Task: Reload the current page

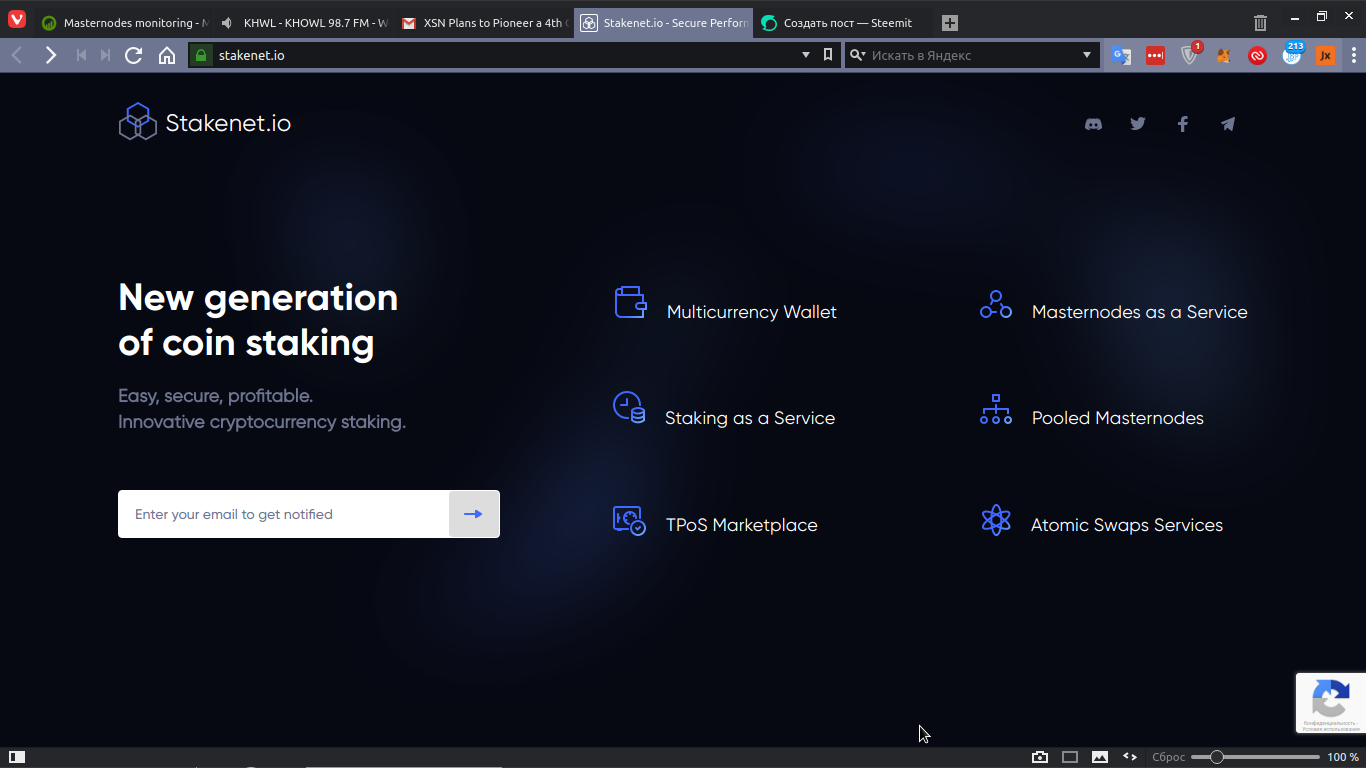Action: coord(133,55)
